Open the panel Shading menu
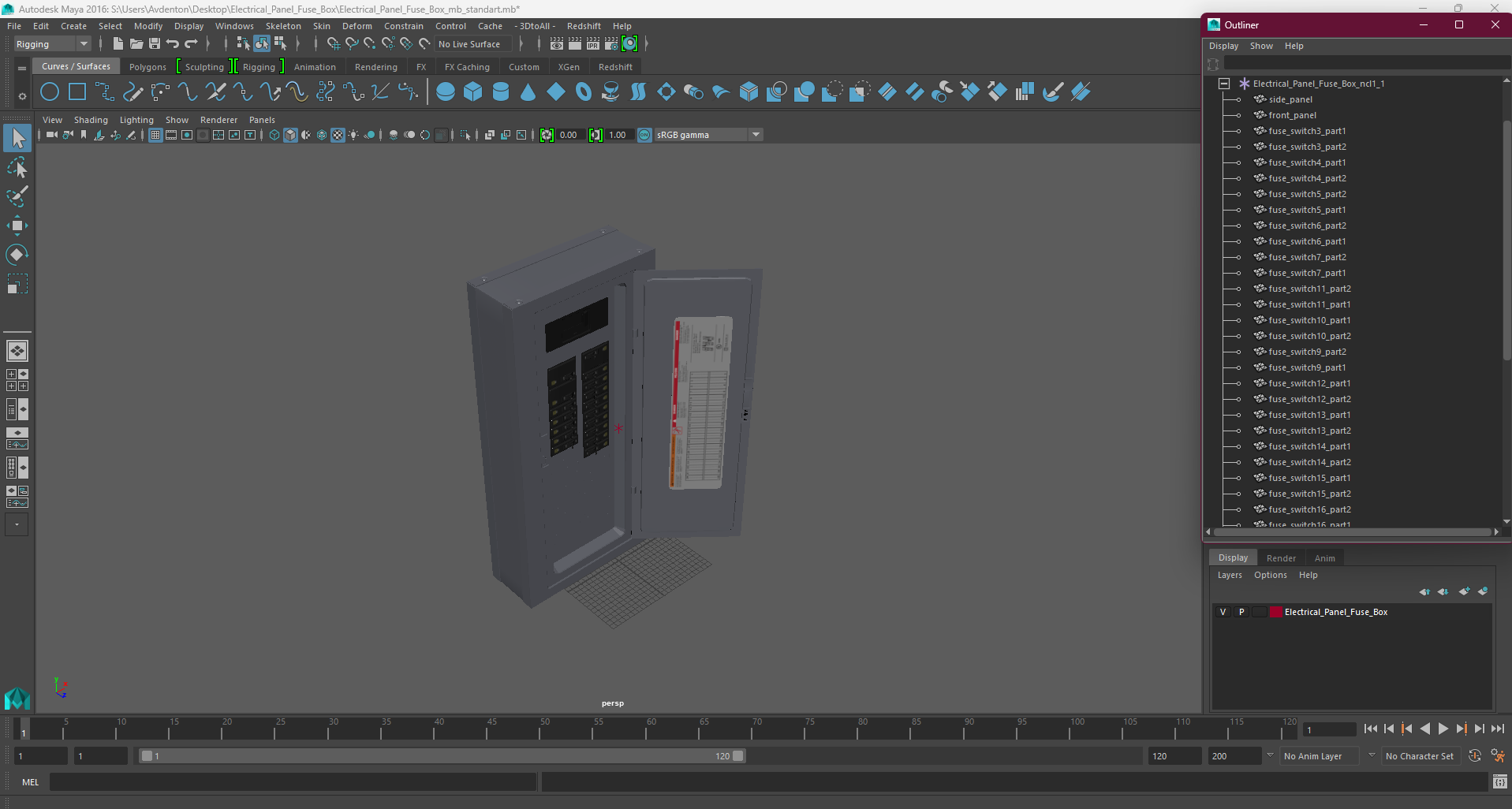 point(91,120)
